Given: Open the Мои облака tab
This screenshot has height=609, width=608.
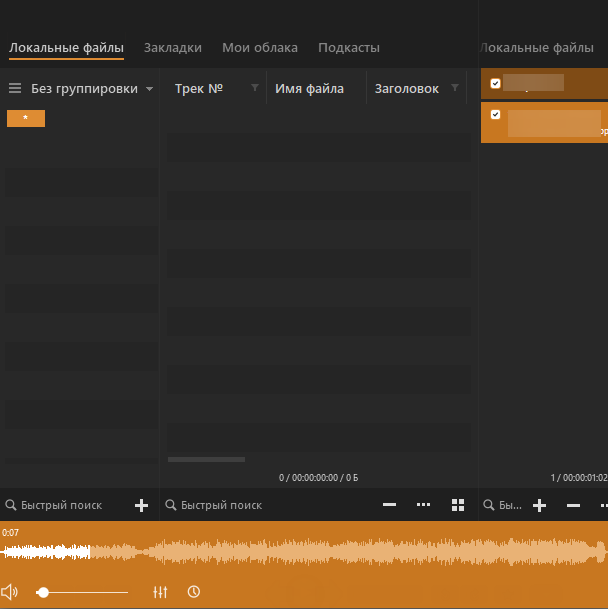Looking at the screenshot, I should coord(260,48).
